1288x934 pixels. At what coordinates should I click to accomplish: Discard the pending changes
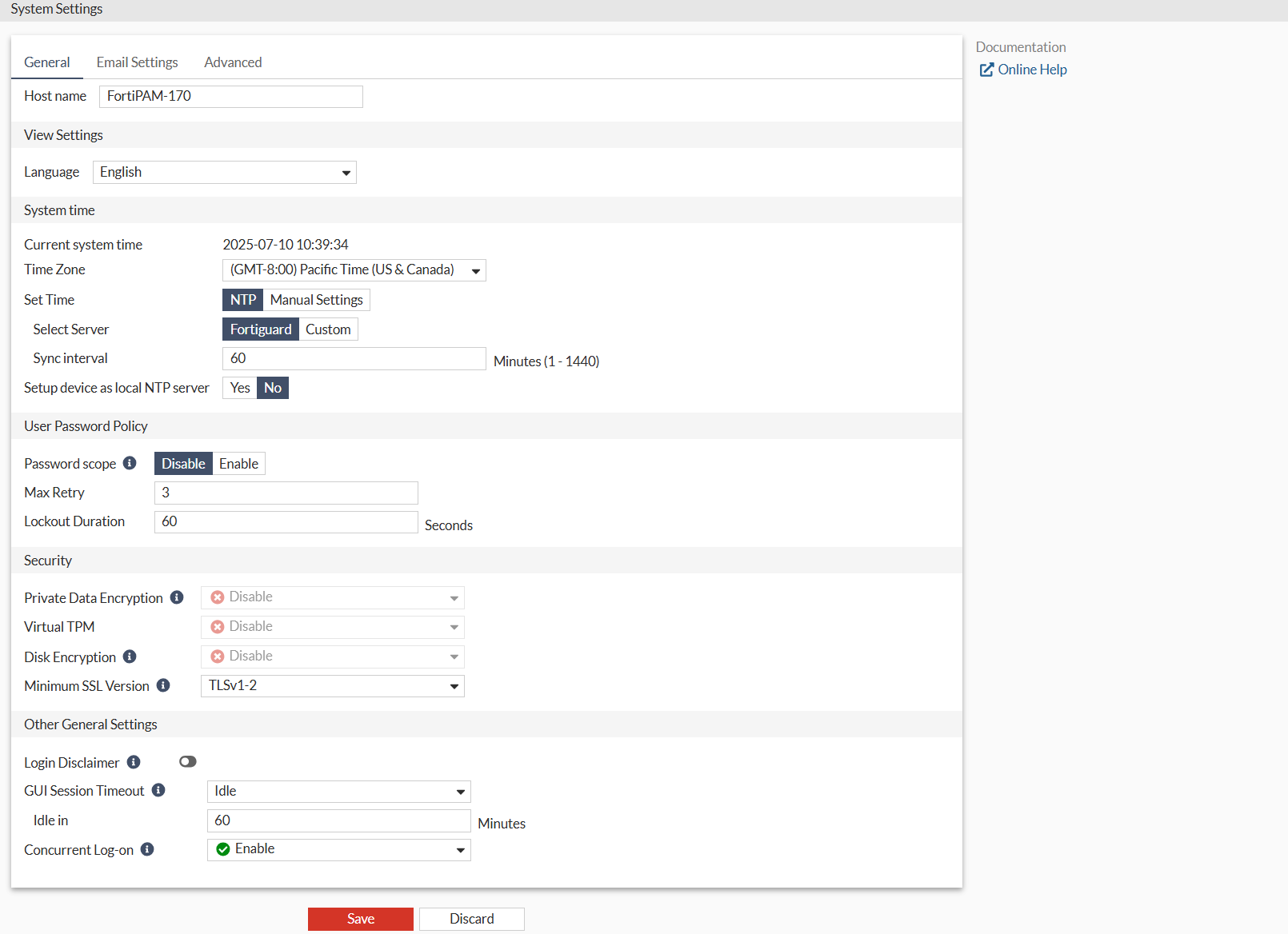point(471,919)
